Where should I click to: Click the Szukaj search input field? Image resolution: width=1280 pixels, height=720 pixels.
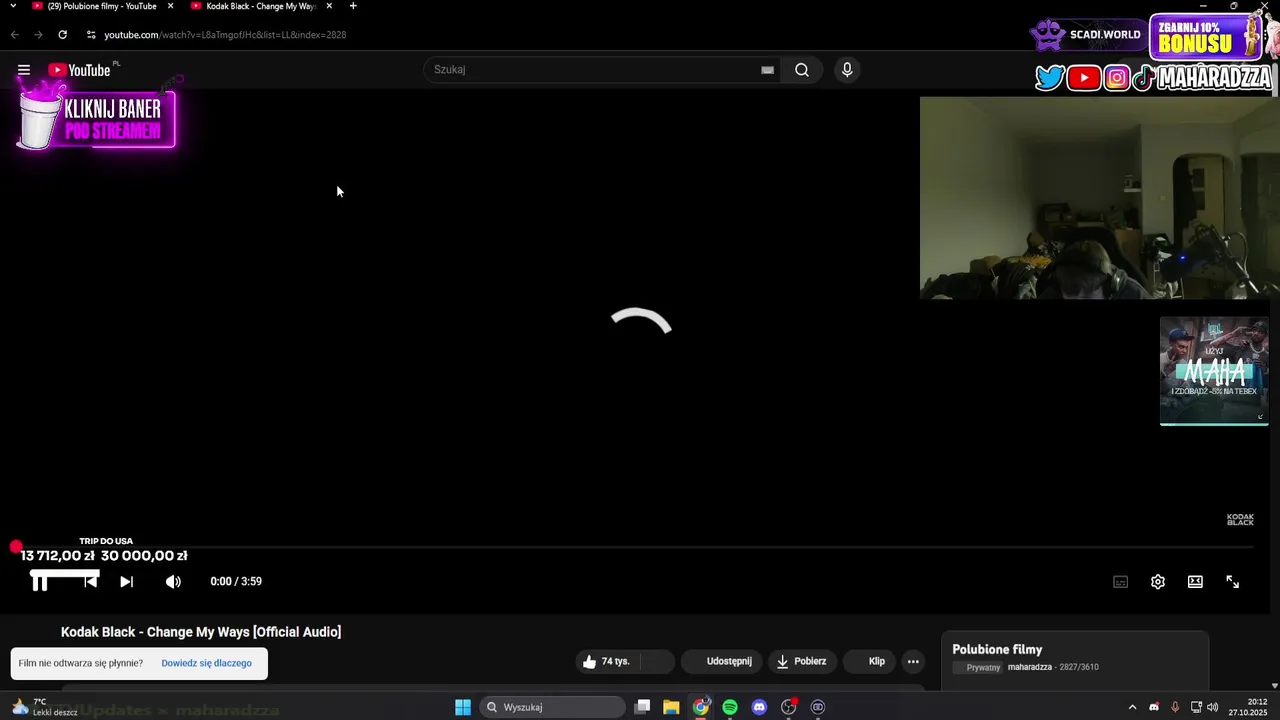(595, 70)
